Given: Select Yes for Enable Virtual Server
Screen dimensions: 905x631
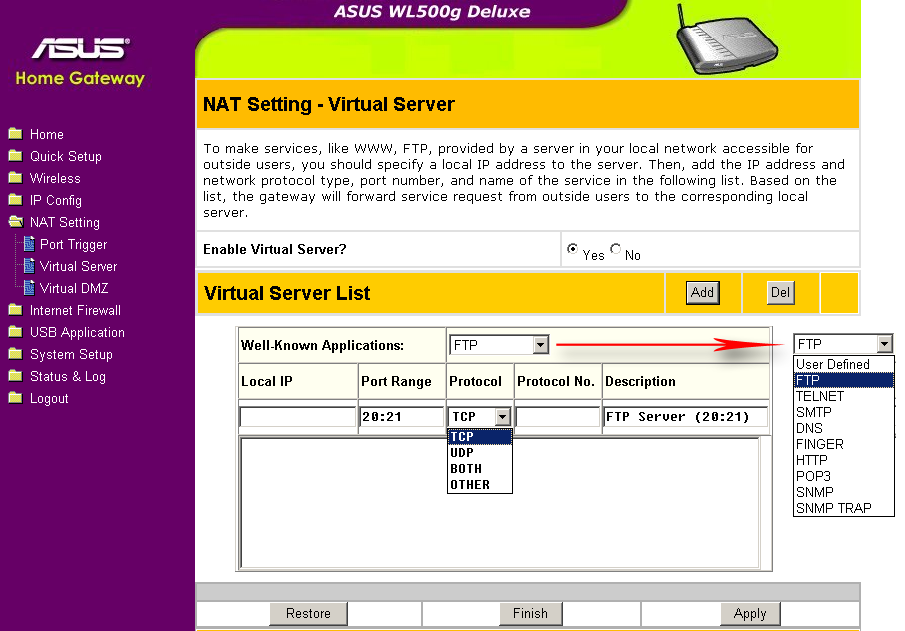Looking at the screenshot, I should [x=572, y=249].
